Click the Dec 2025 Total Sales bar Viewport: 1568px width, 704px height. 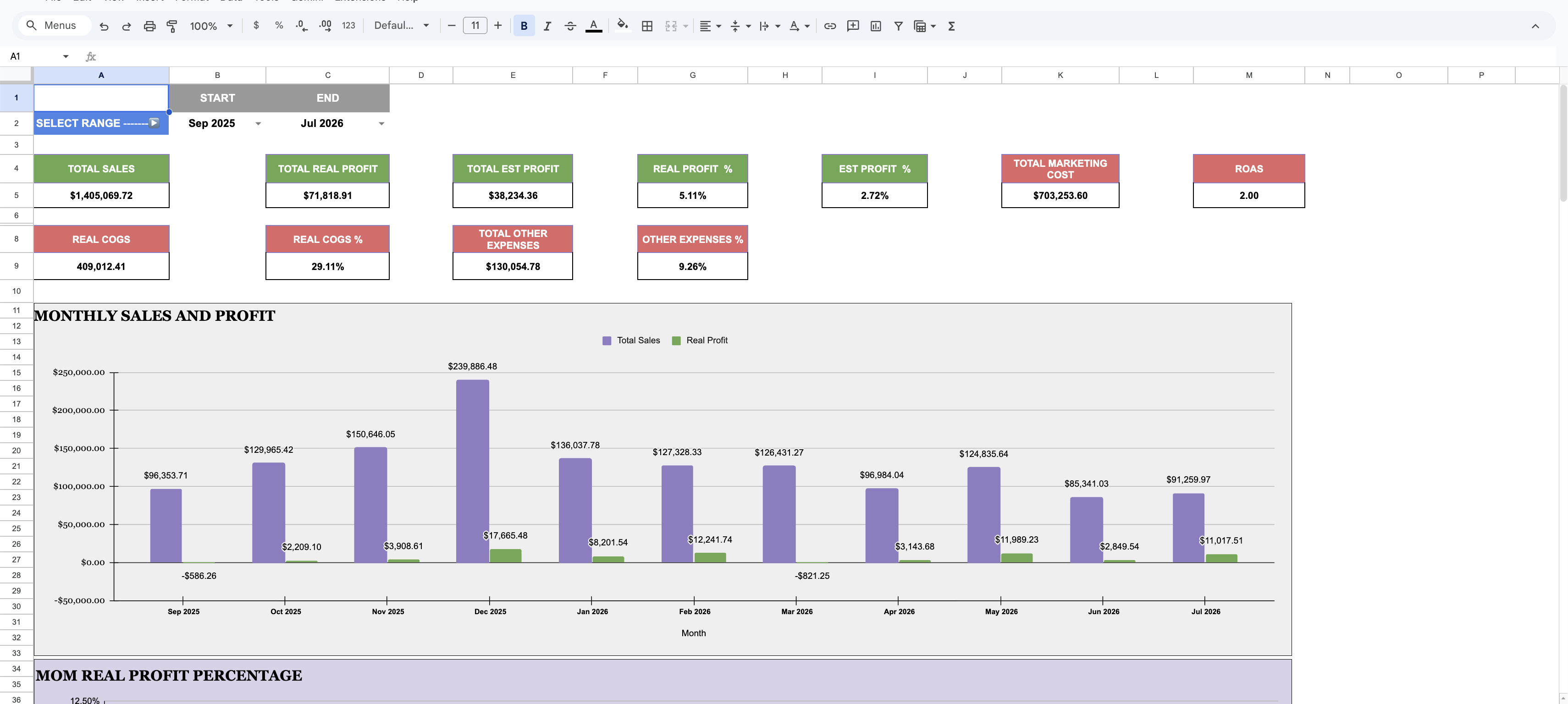472,471
